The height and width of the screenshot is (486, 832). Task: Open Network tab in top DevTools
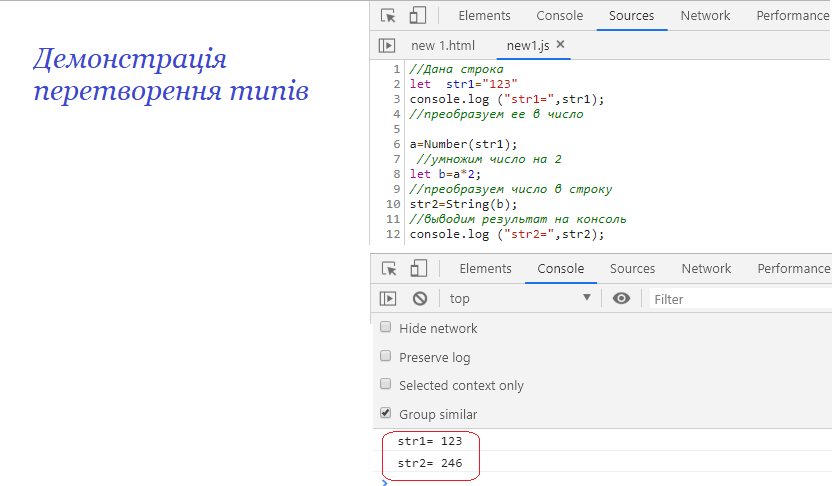(x=705, y=16)
